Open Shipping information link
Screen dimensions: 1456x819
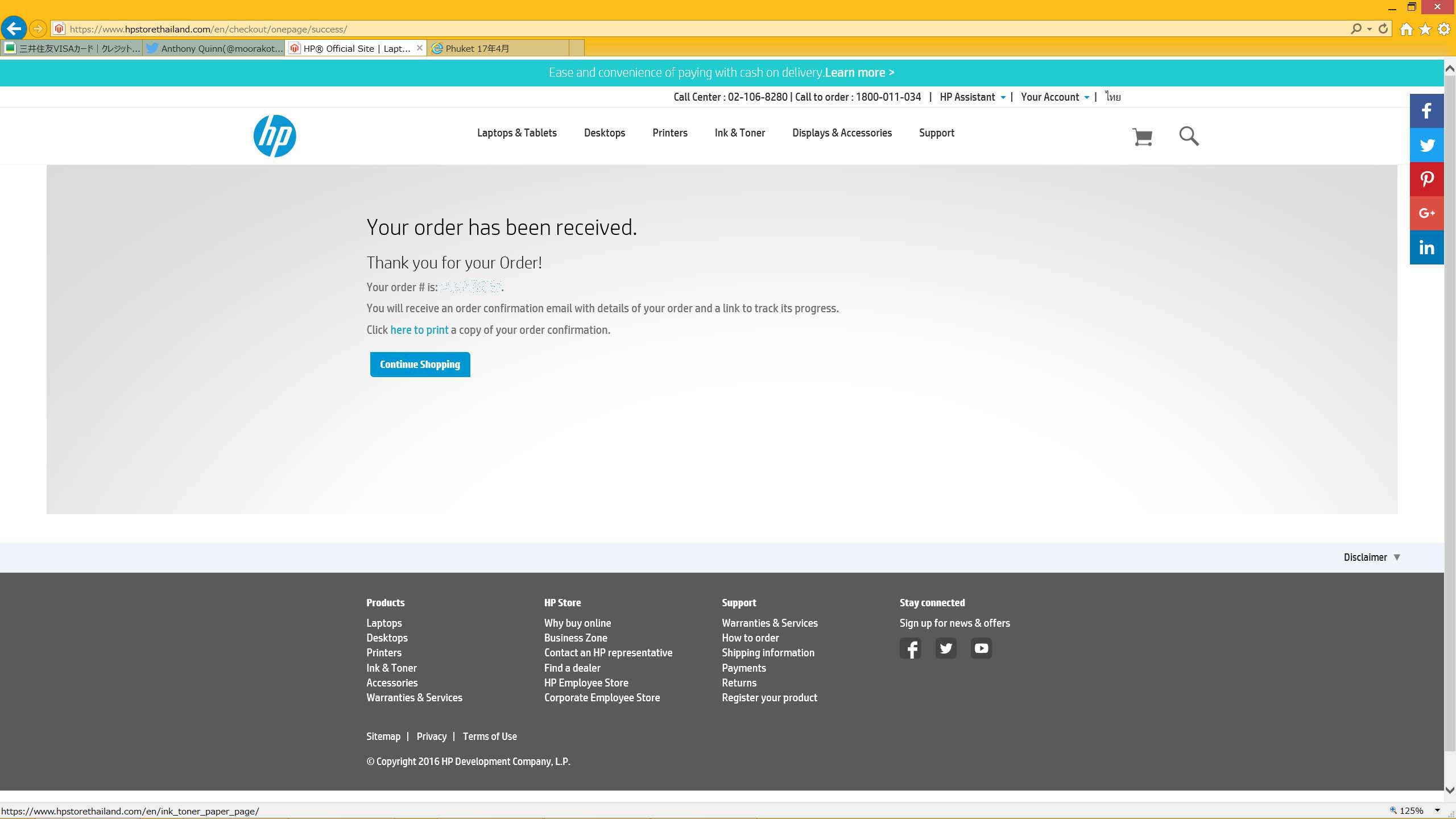768,653
